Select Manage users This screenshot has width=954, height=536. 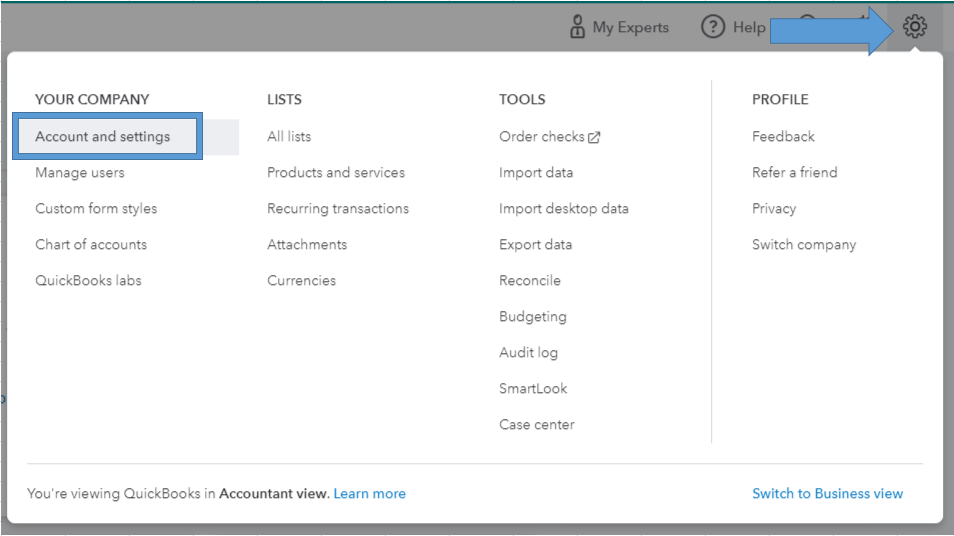point(80,173)
